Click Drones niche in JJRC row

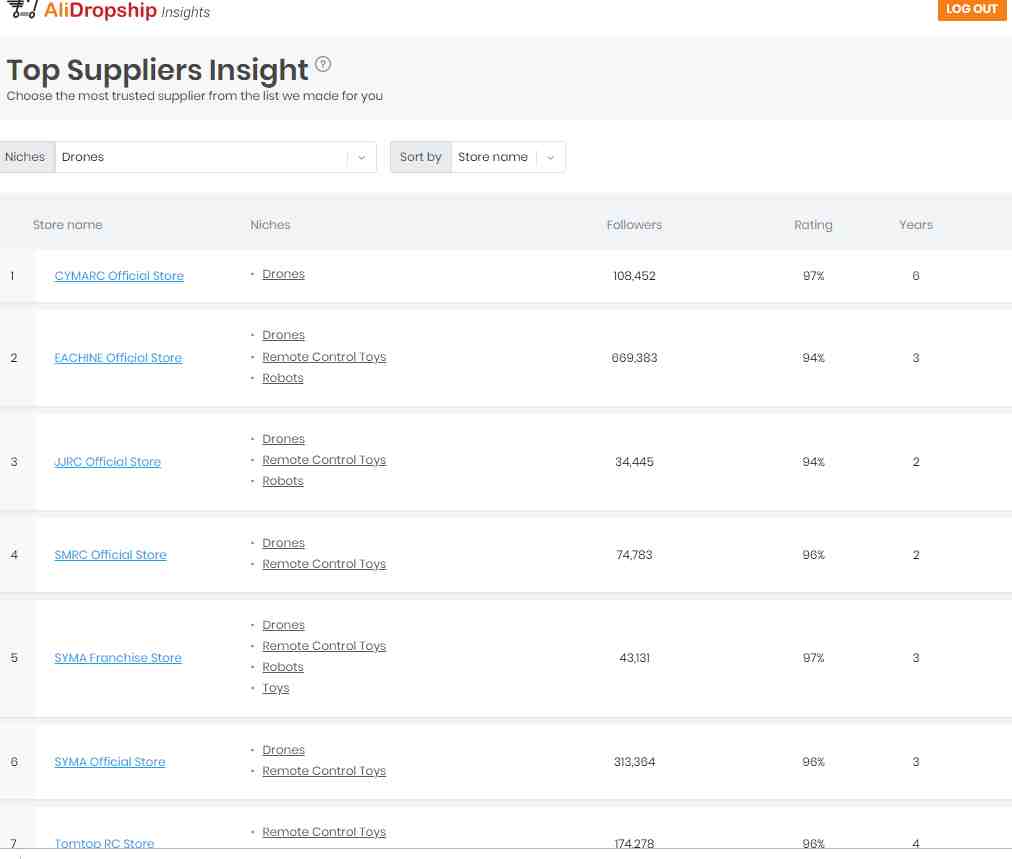point(283,439)
